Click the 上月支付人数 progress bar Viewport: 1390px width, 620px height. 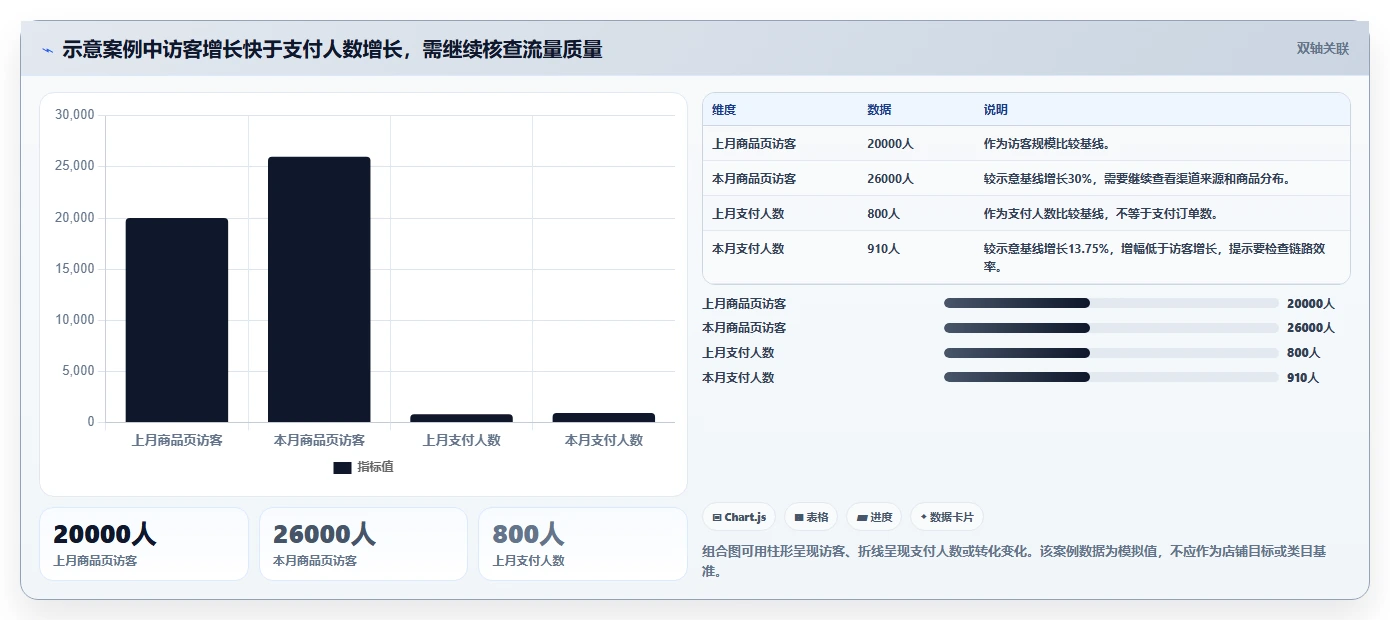click(1111, 353)
